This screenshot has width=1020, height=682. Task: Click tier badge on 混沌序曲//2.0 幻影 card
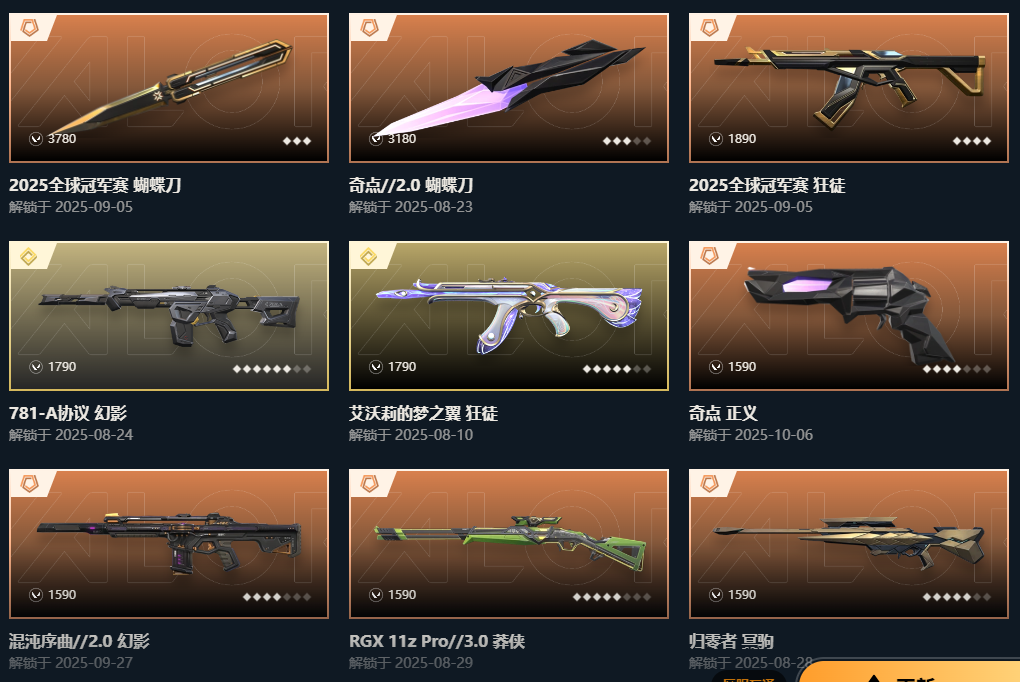(x=29, y=484)
